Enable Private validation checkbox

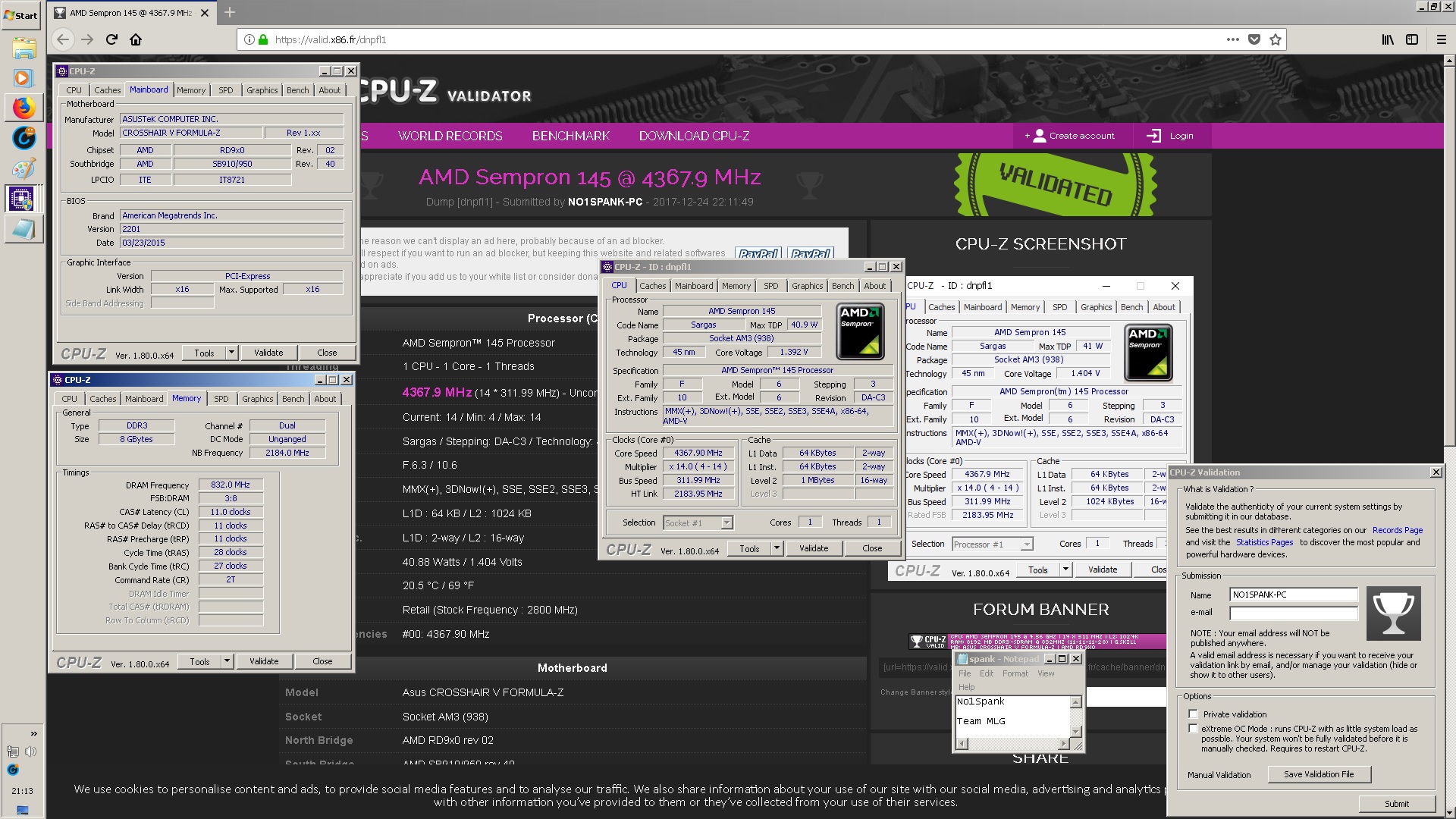(1194, 714)
